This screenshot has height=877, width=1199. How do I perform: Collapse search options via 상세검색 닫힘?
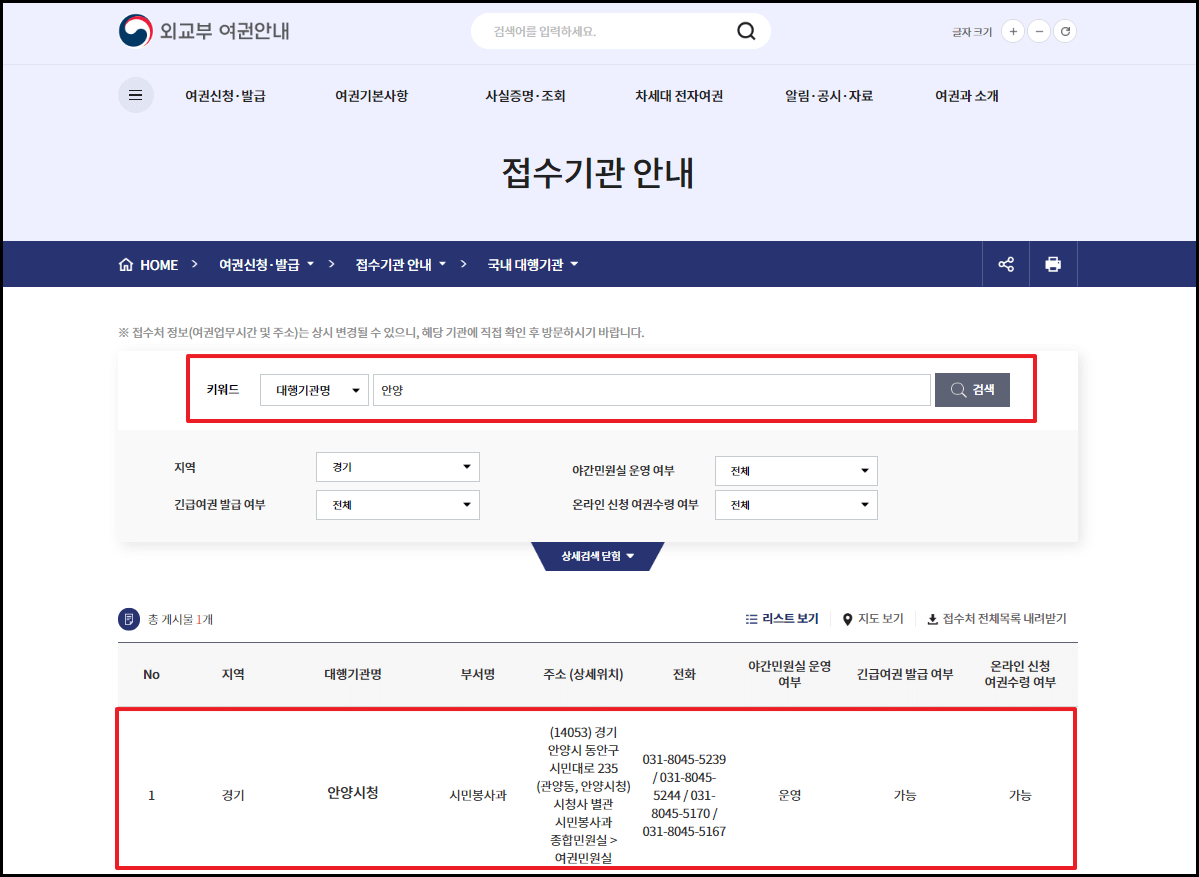click(x=598, y=556)
